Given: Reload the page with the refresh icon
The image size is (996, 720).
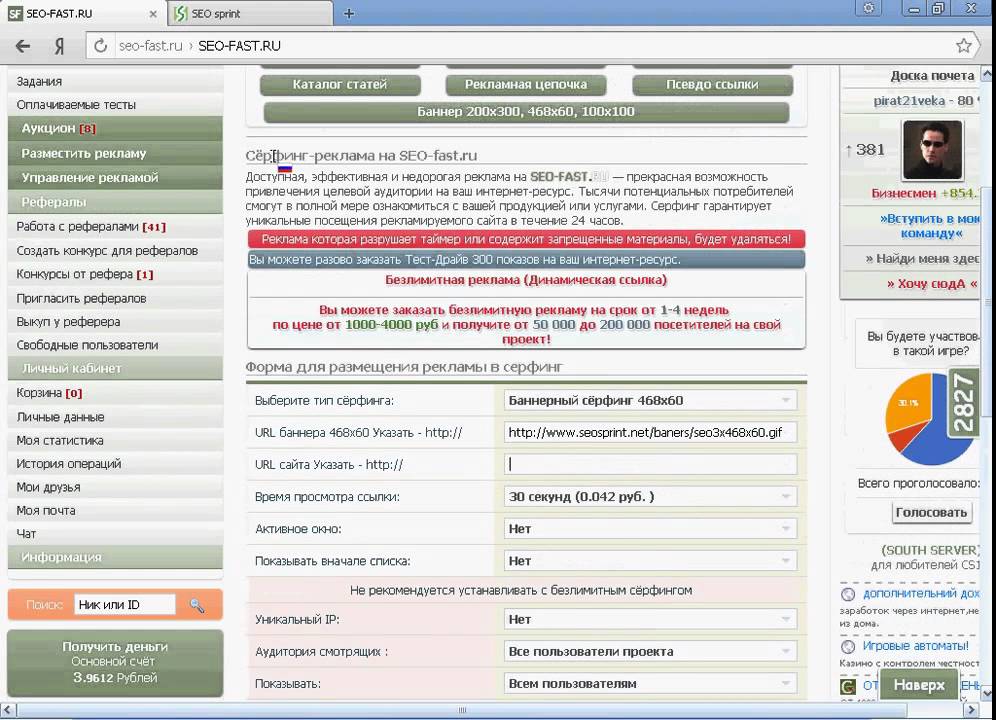Looking at the screenshot, I should 99,46.
